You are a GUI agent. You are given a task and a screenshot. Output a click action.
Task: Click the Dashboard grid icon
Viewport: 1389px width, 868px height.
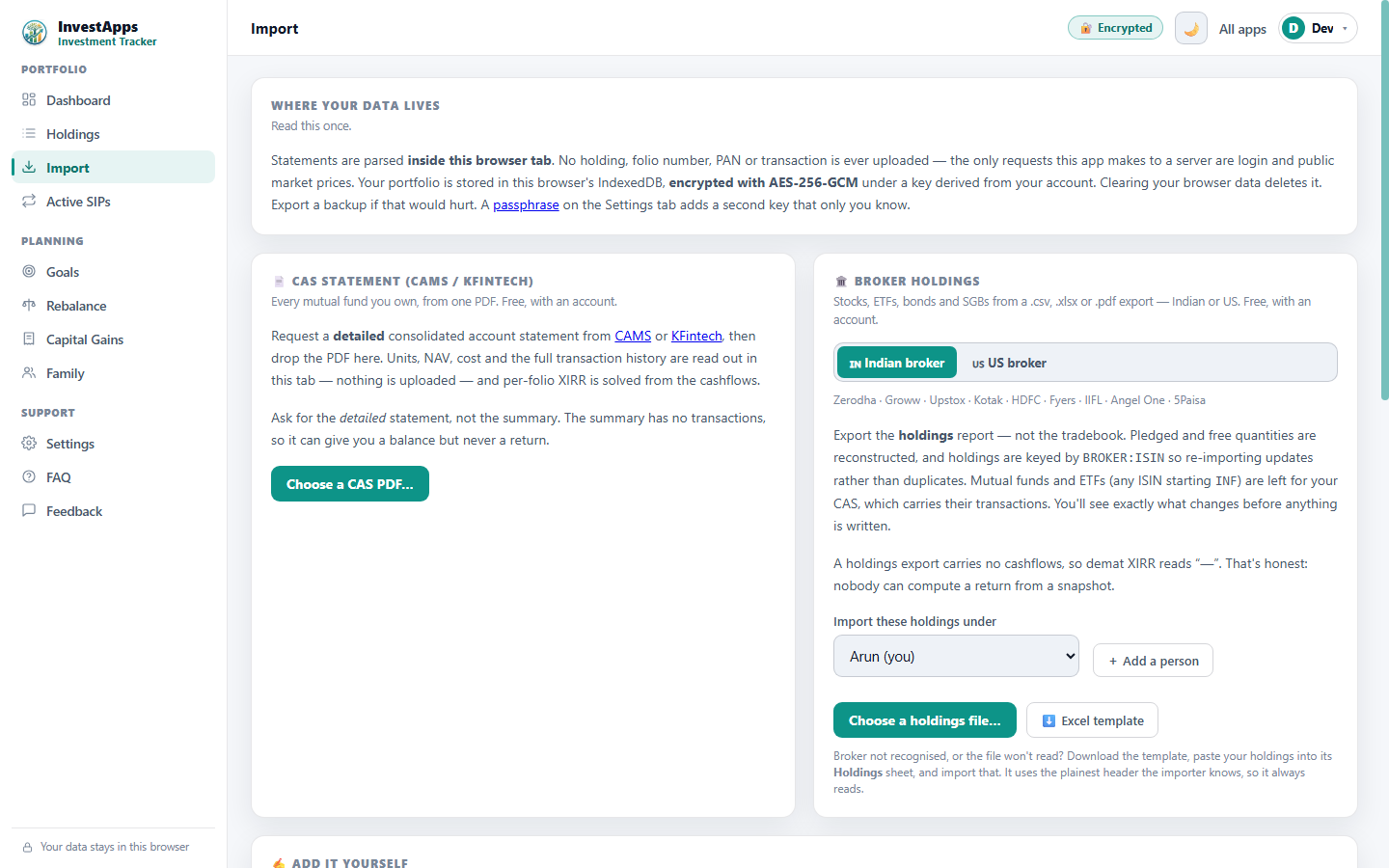pos(29,99)
